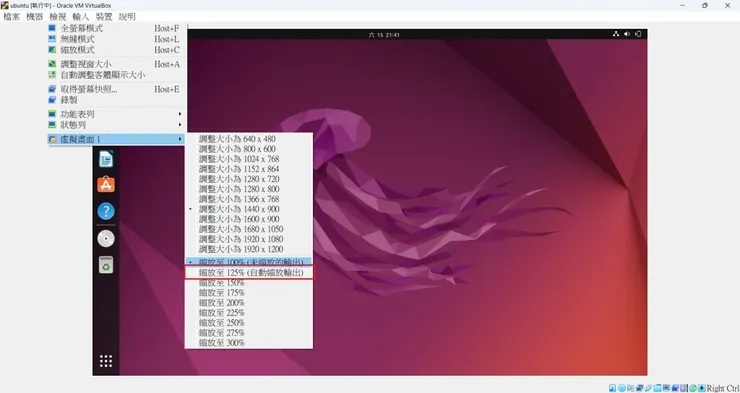This screenshot has width=740, height=393.
Task: Expand the 虛擬畫面 1 submenu
Action: pyautogui.click(x=117, y=139)
